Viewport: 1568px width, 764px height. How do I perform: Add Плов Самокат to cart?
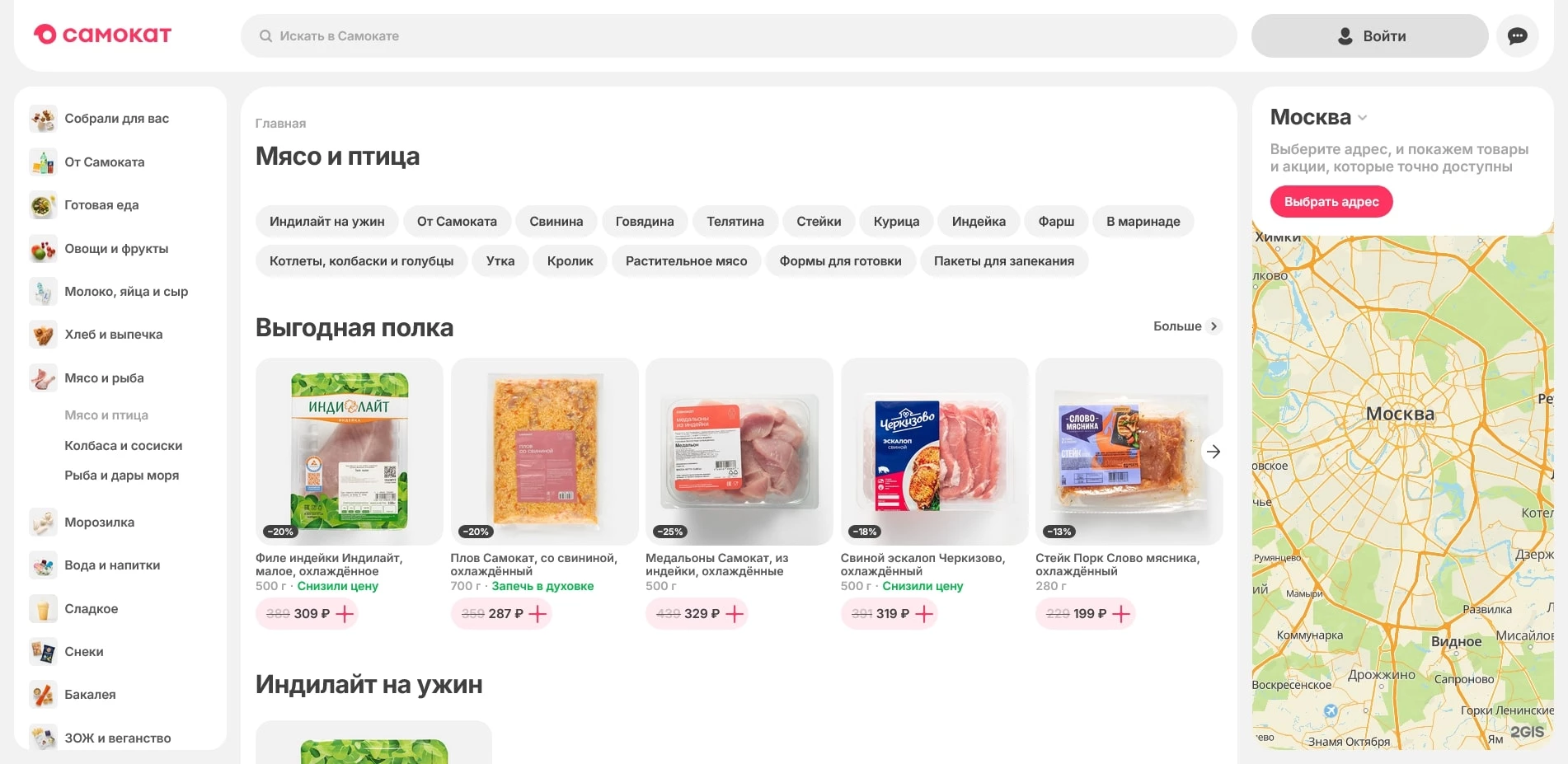(x=538, y=614)
